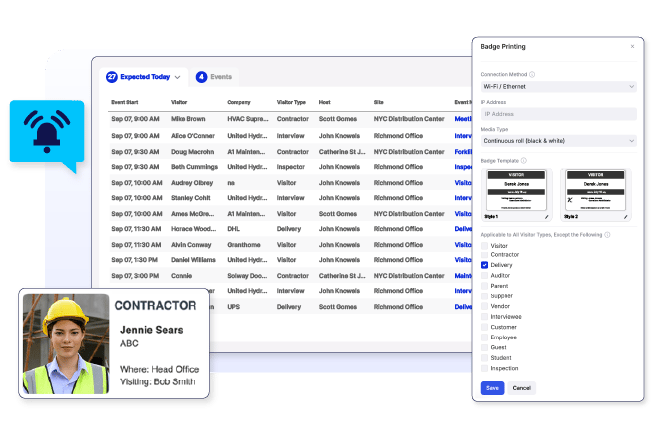Click company cell DHL

point(233,229)
